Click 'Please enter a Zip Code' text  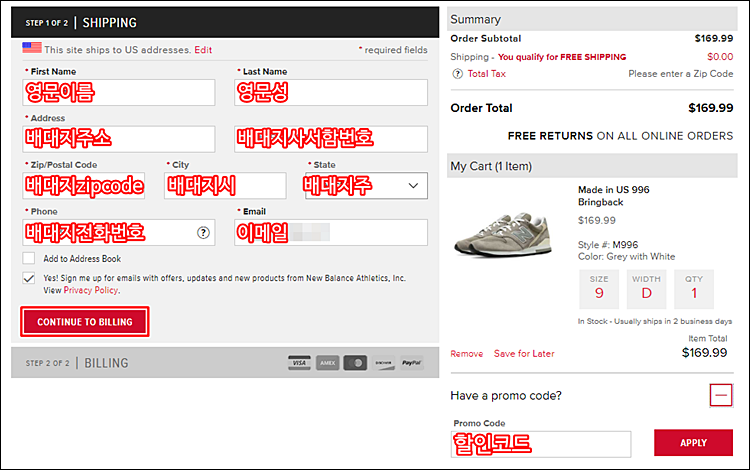[681, 74]
